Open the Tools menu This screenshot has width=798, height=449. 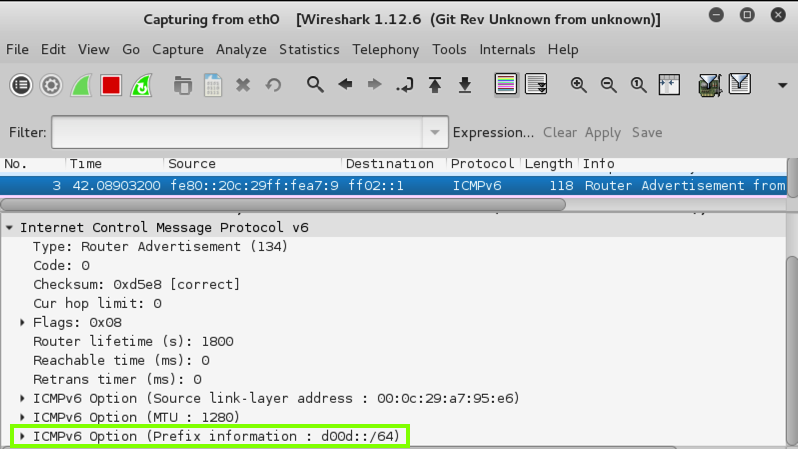point(449,49)
